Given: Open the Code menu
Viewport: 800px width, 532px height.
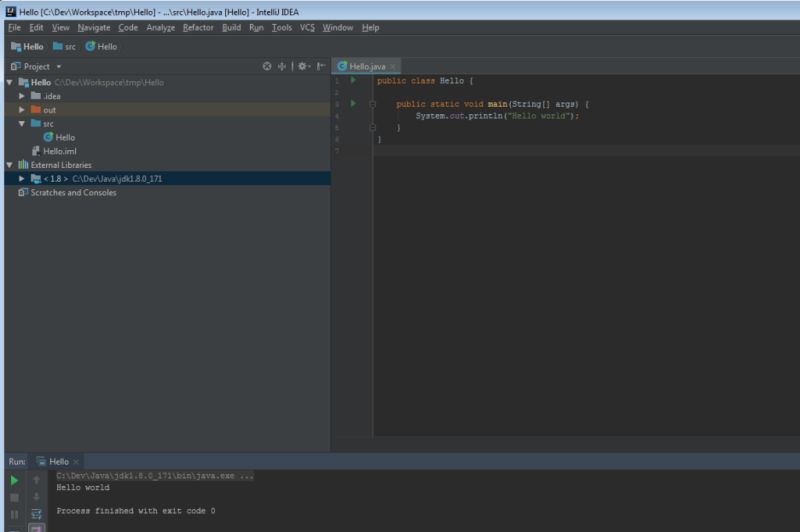Looking at the screenshot, I should [x=128, y=28].
